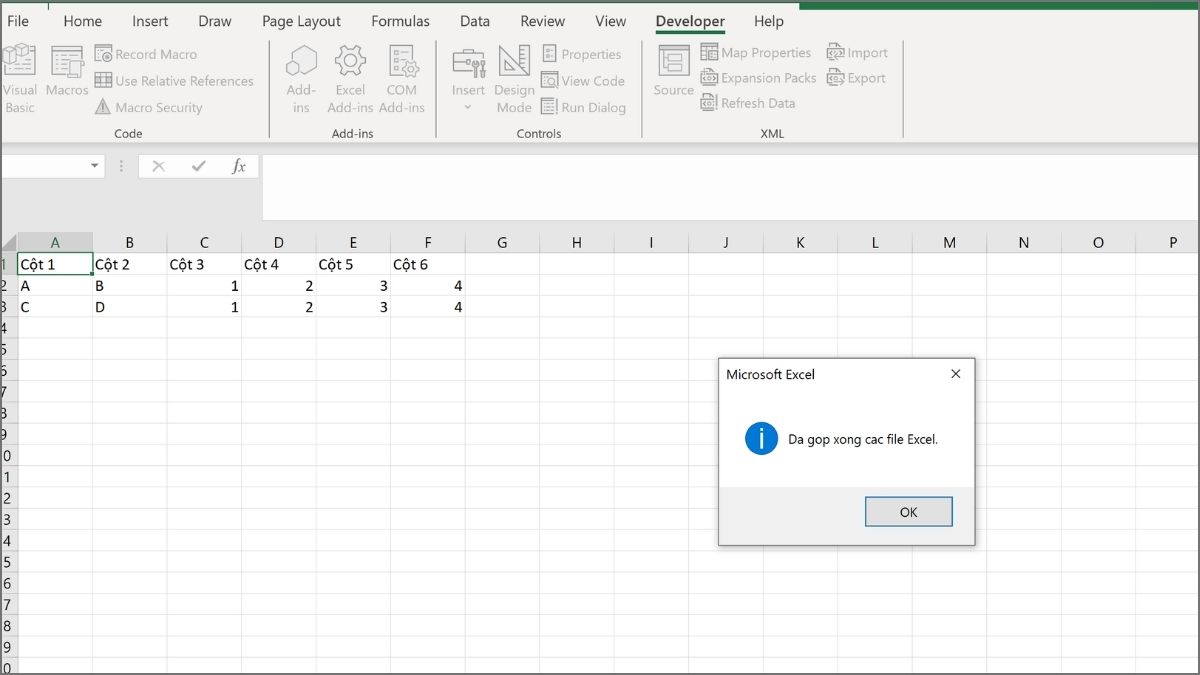Click OK in the Microsoft Excel dialog
1200x675 pixels.
pyautogui.click(x=908, y=512)
